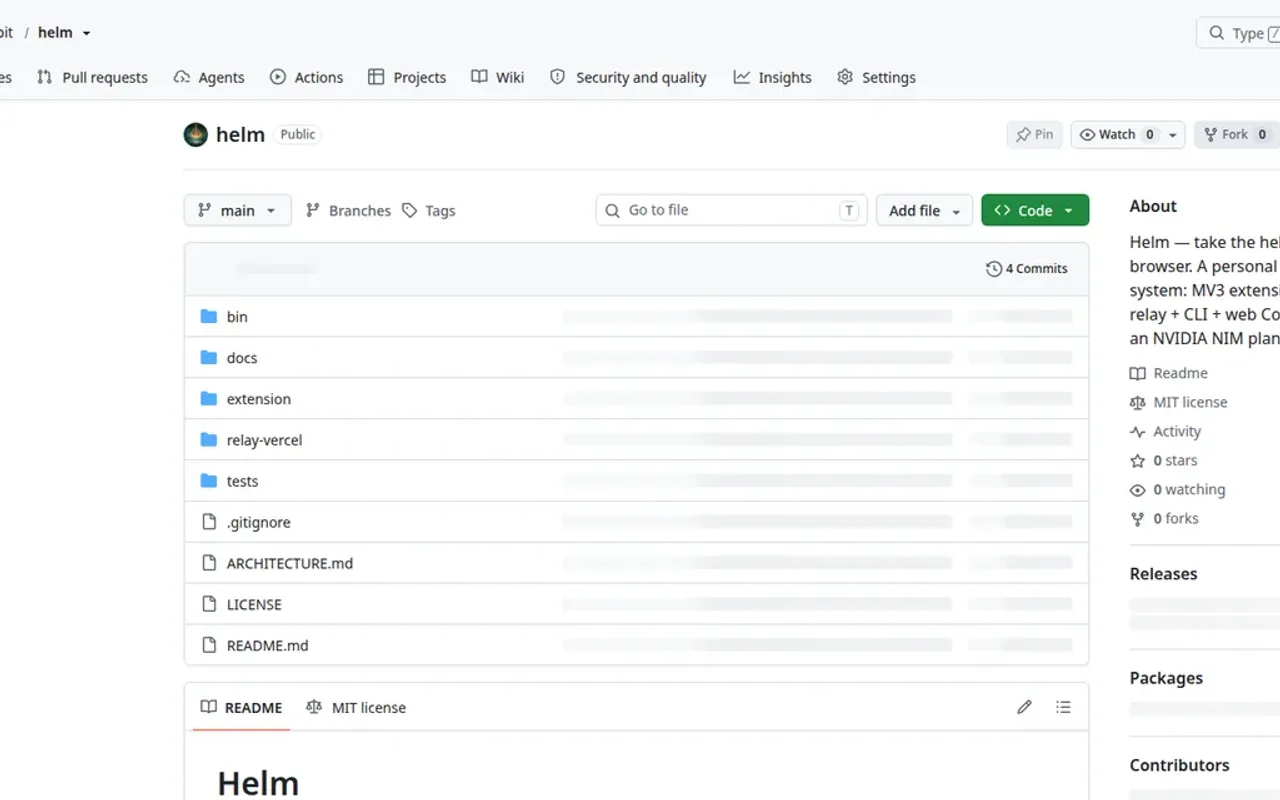Click the book icon beside Readme in About

coord(1137,373)
